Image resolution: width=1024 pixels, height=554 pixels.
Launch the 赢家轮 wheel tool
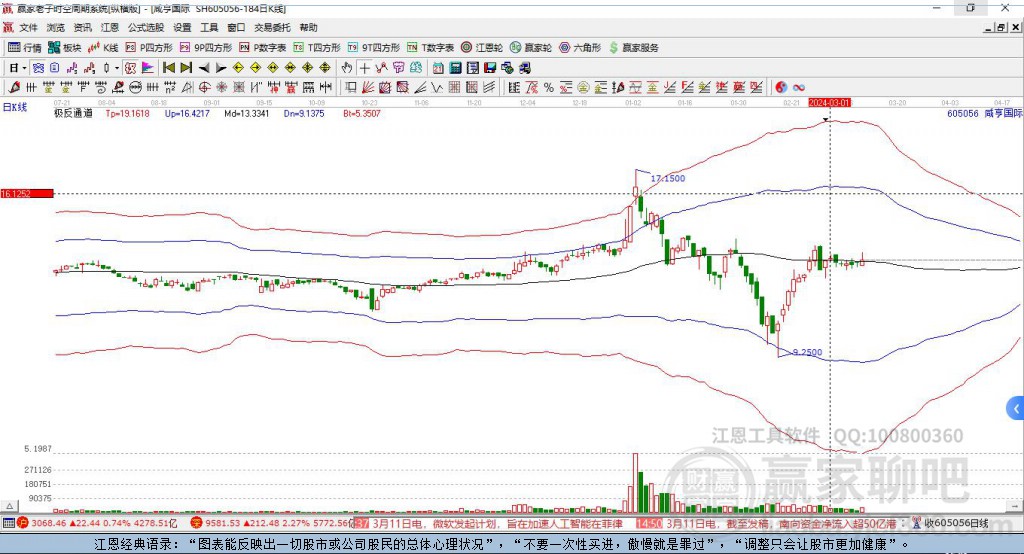(531, 48)
